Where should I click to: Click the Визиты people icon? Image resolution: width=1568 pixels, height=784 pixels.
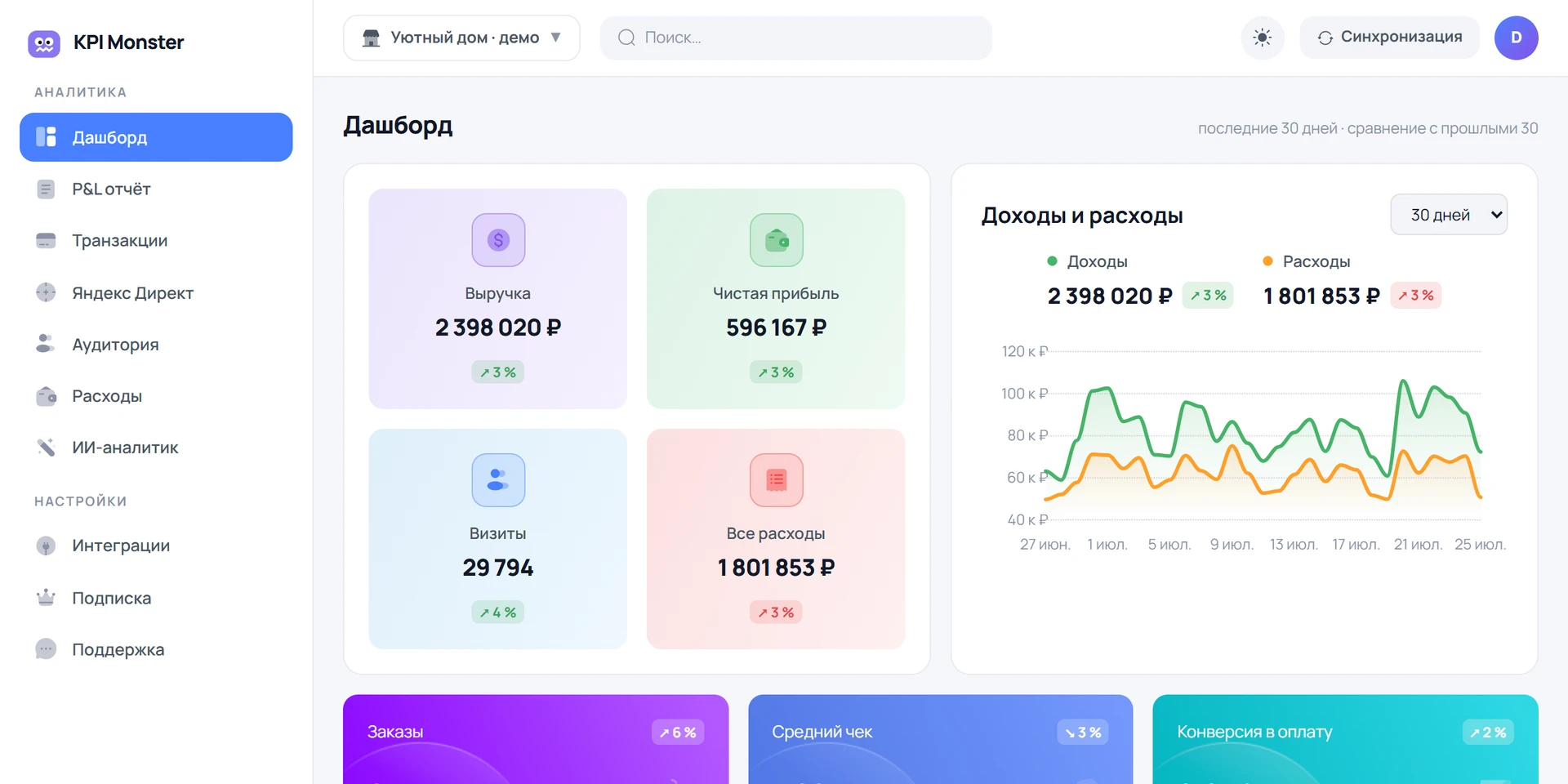pos(498,480)
